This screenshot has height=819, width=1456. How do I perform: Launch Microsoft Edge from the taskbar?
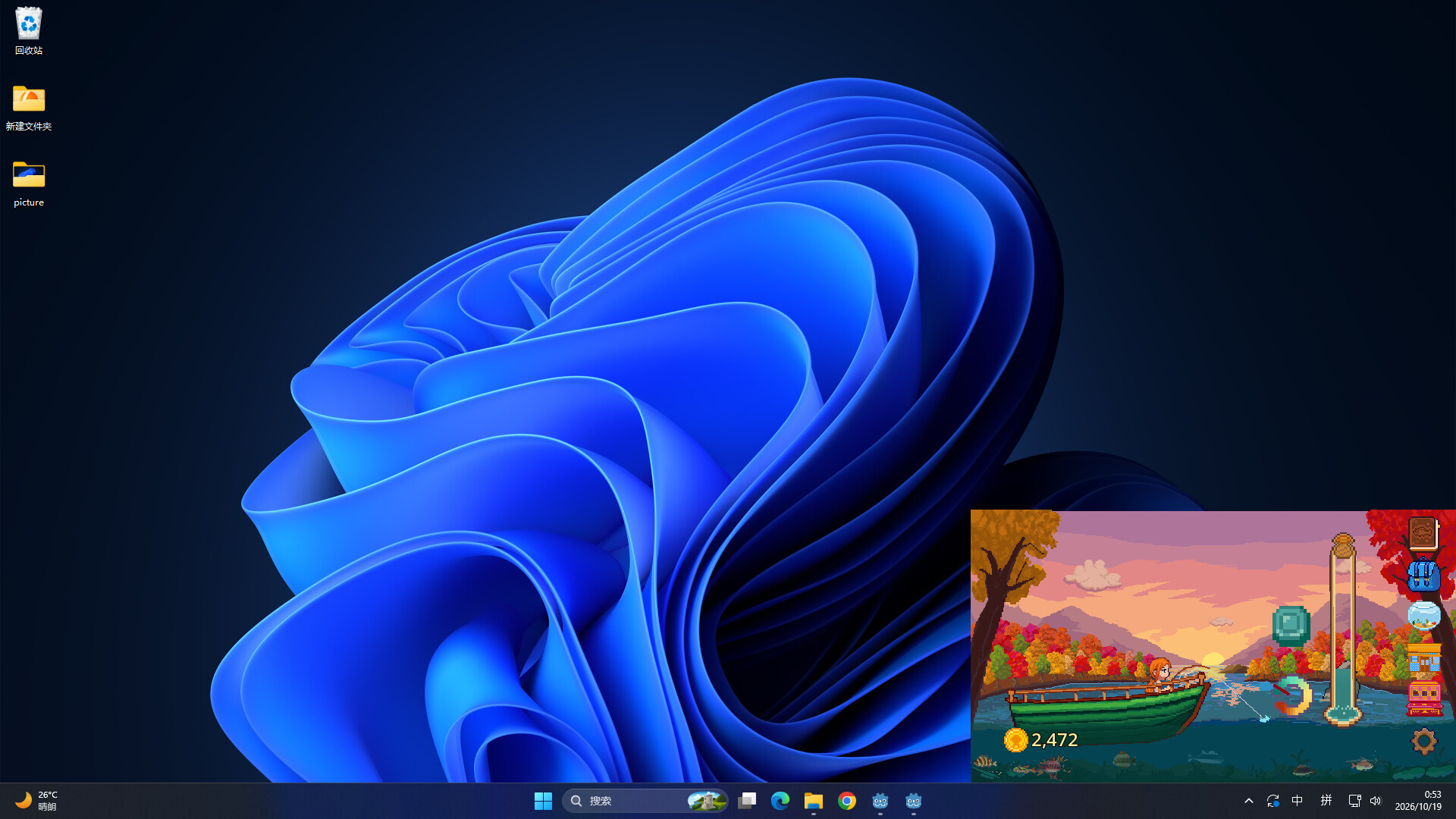point(780,801)
